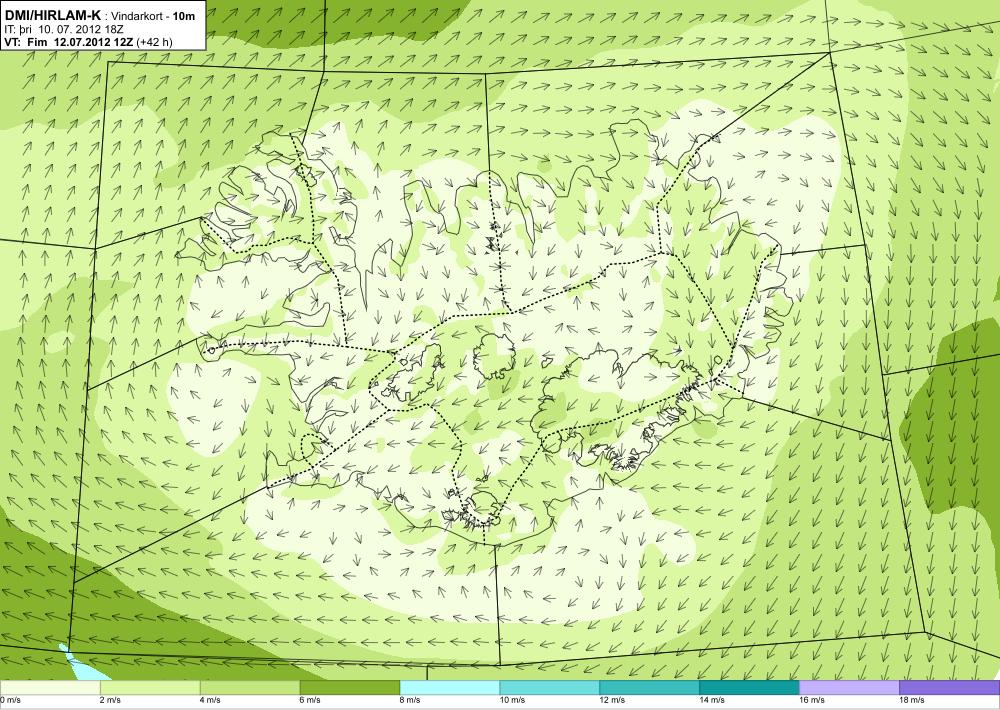The image size is (1000, 710).
Task: Click the 0–2 m/s palest legend swatch
Action: (x=50, y=688)
